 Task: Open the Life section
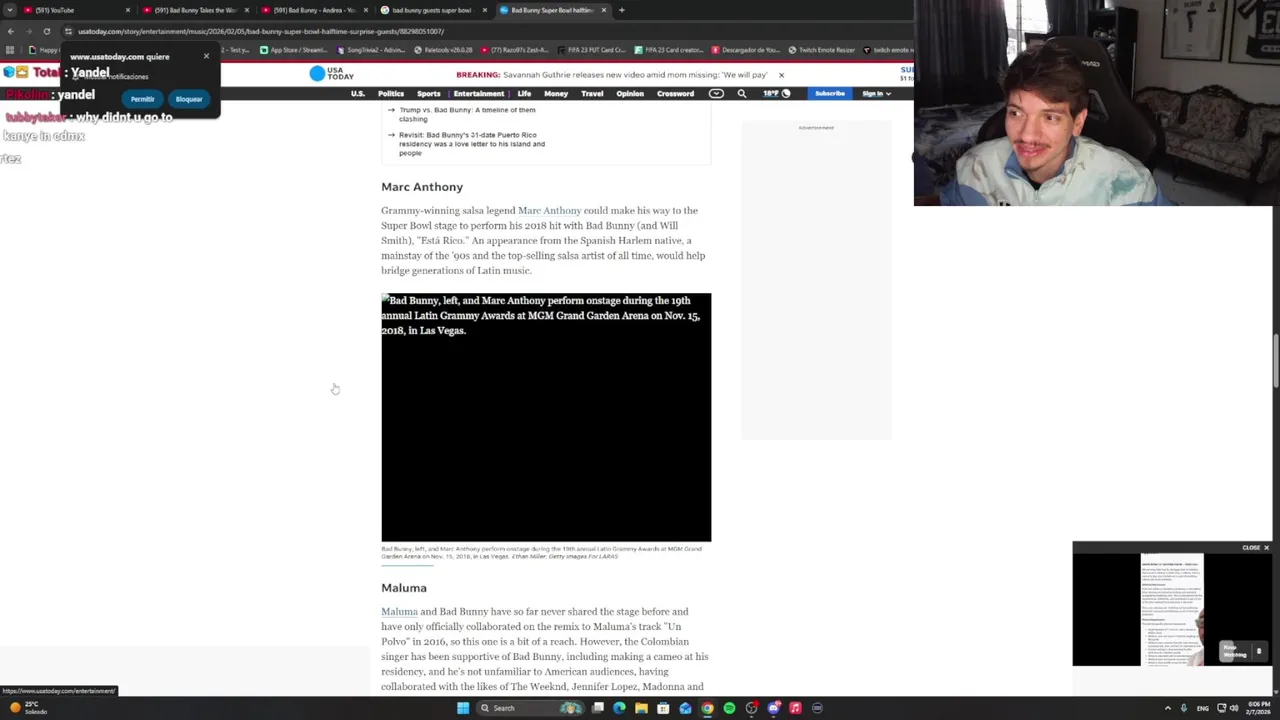(524, 94)
